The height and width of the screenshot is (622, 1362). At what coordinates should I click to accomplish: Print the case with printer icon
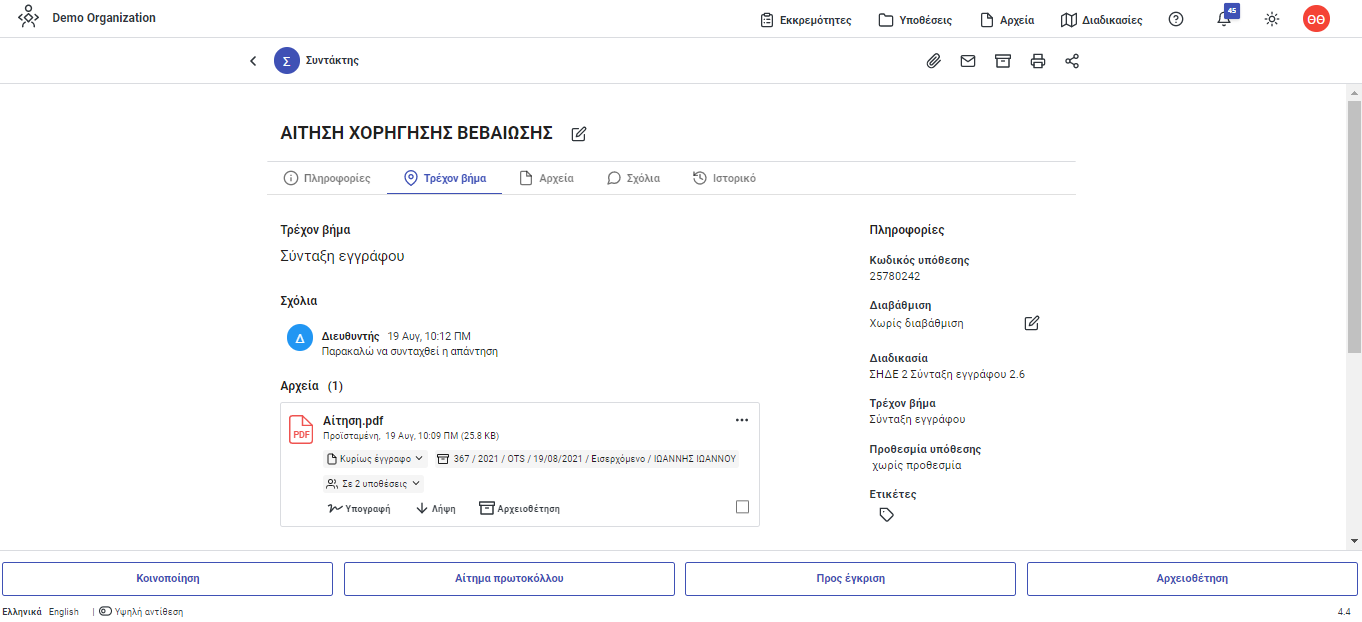(x=1038, y=61)
